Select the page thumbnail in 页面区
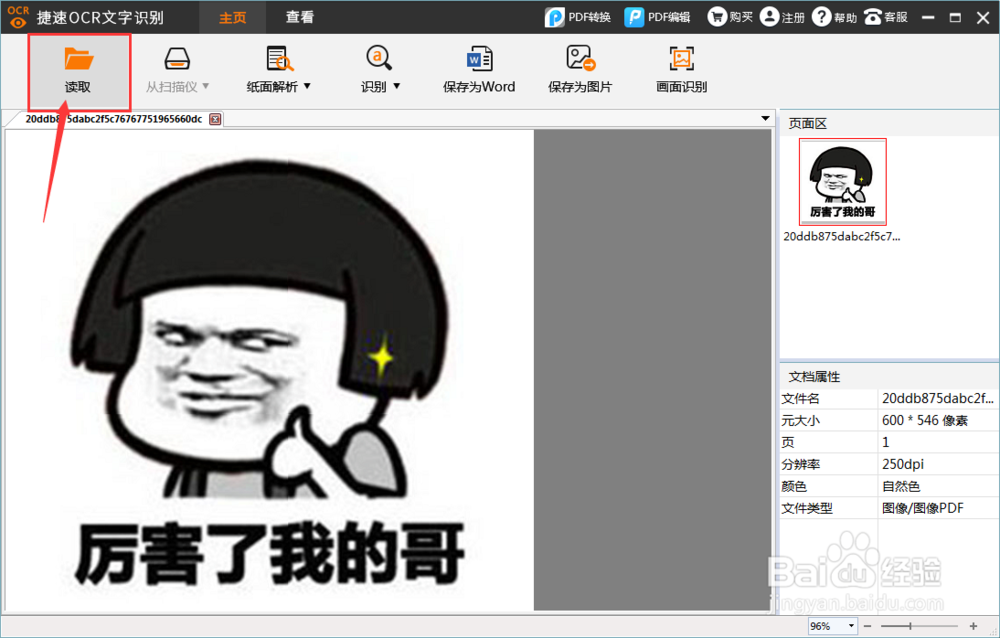1000x638 pixels. 842,181
